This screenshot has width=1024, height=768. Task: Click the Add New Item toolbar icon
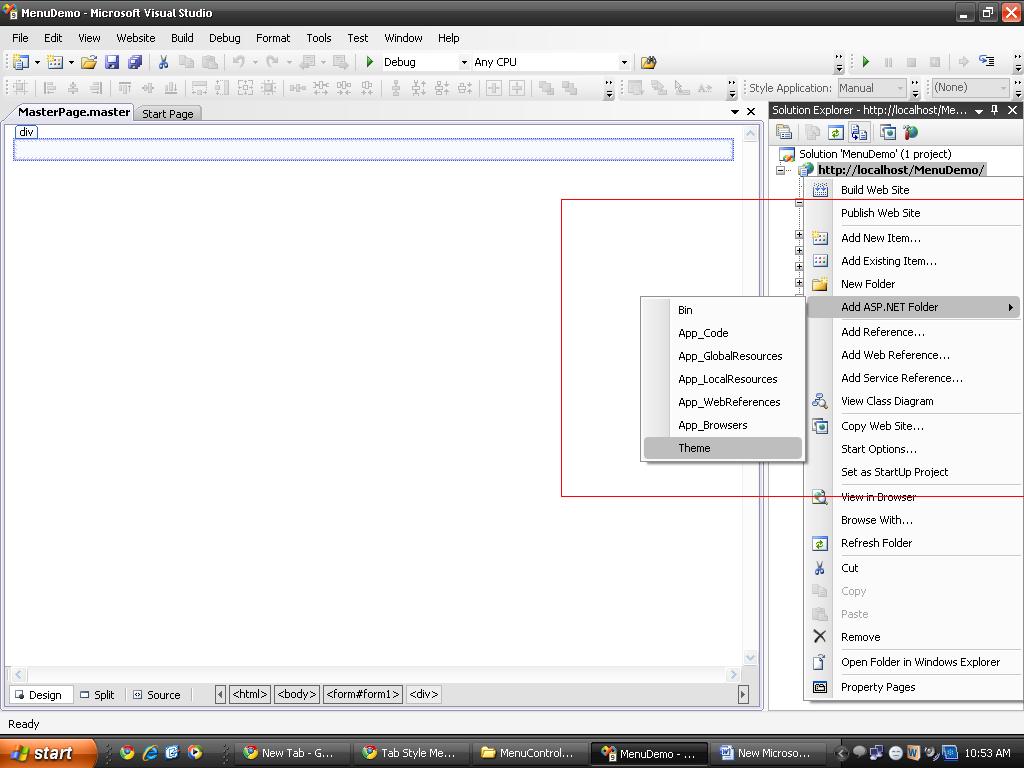click(56, 62)
